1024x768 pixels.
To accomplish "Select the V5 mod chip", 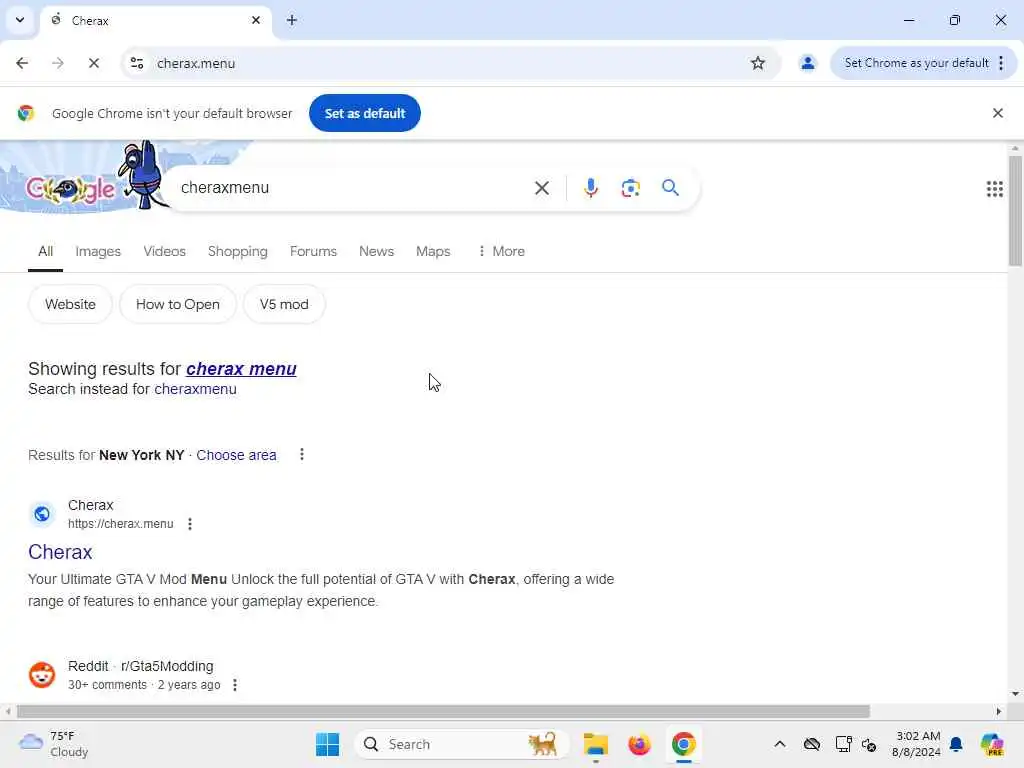I will click(x=284, y=304).
